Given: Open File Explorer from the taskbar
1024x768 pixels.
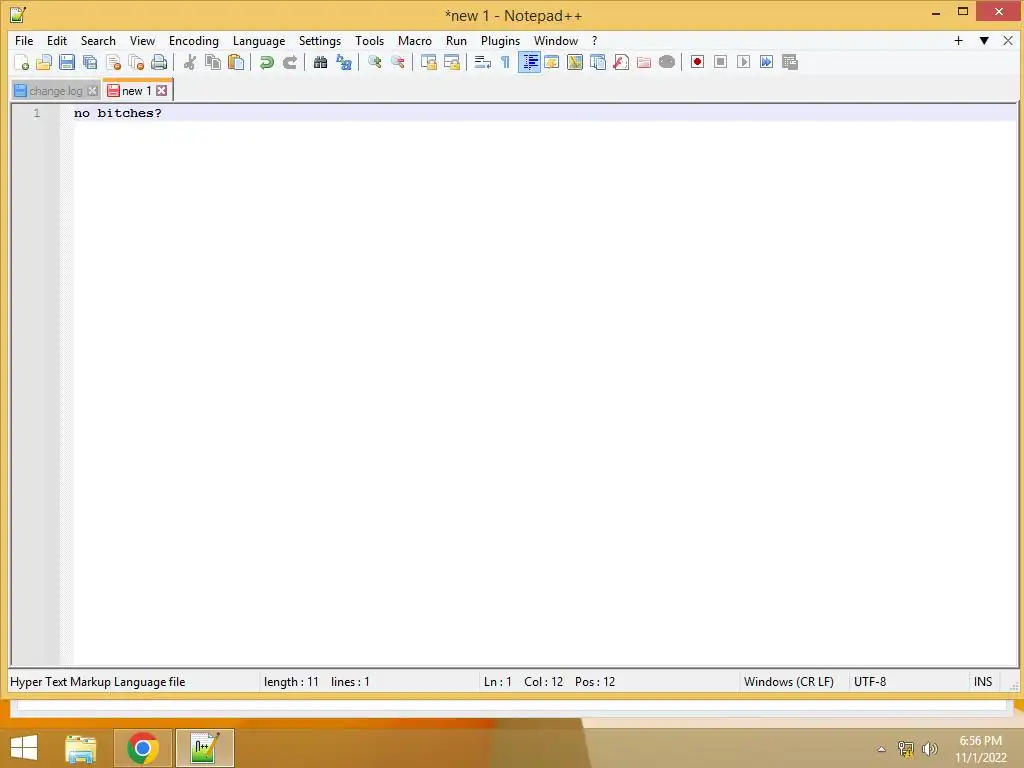Looking at the screenshot, I should (81, 748).
